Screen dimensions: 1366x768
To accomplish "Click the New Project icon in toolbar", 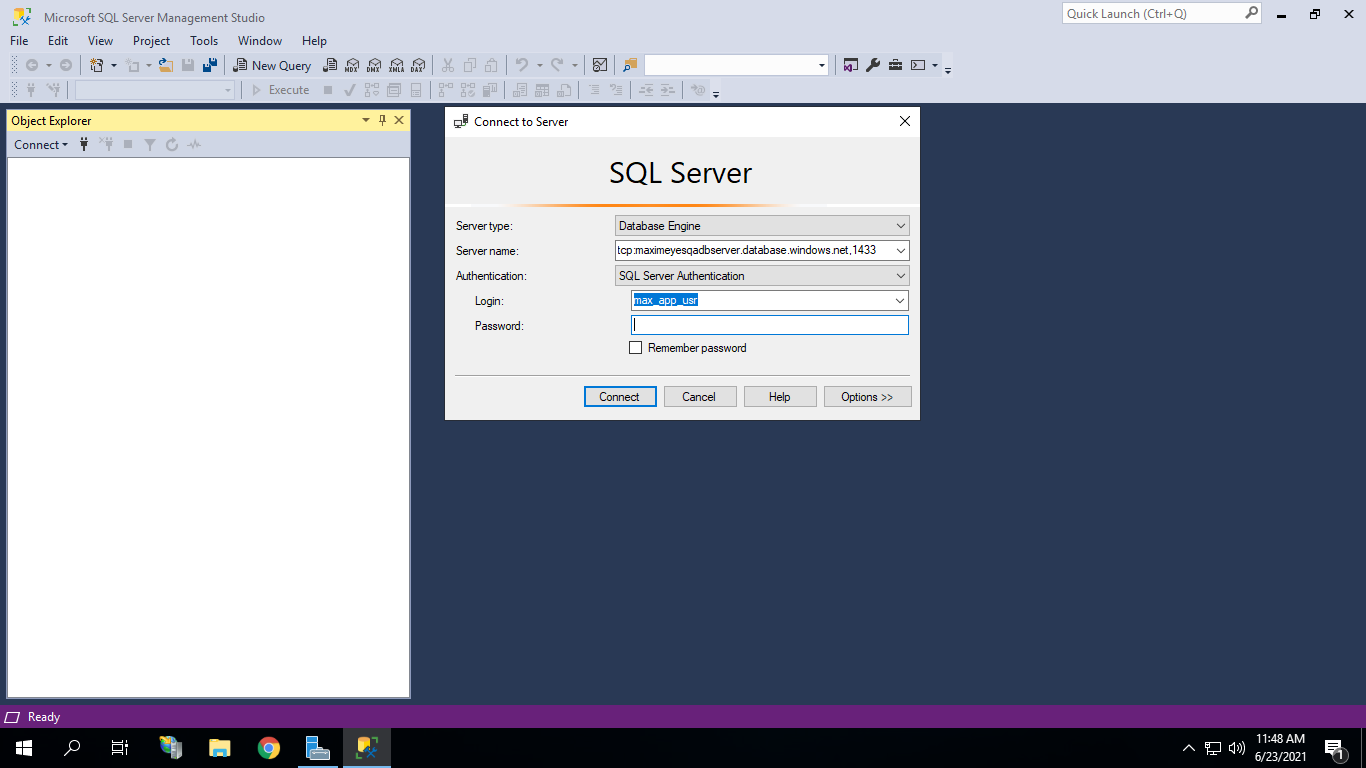I will coord(97,65).
